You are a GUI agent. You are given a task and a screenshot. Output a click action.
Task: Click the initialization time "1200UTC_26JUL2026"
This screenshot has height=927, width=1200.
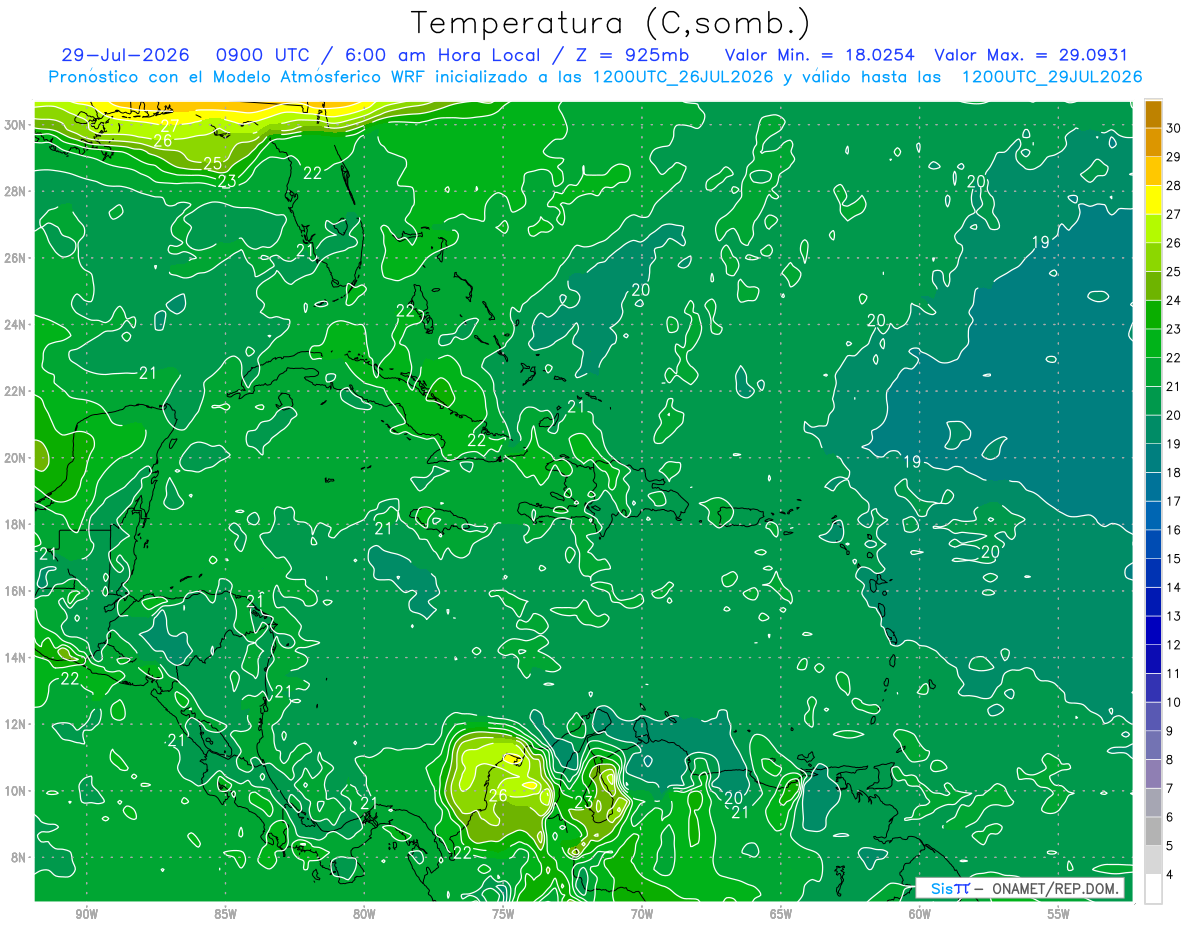tap(683, 77)
